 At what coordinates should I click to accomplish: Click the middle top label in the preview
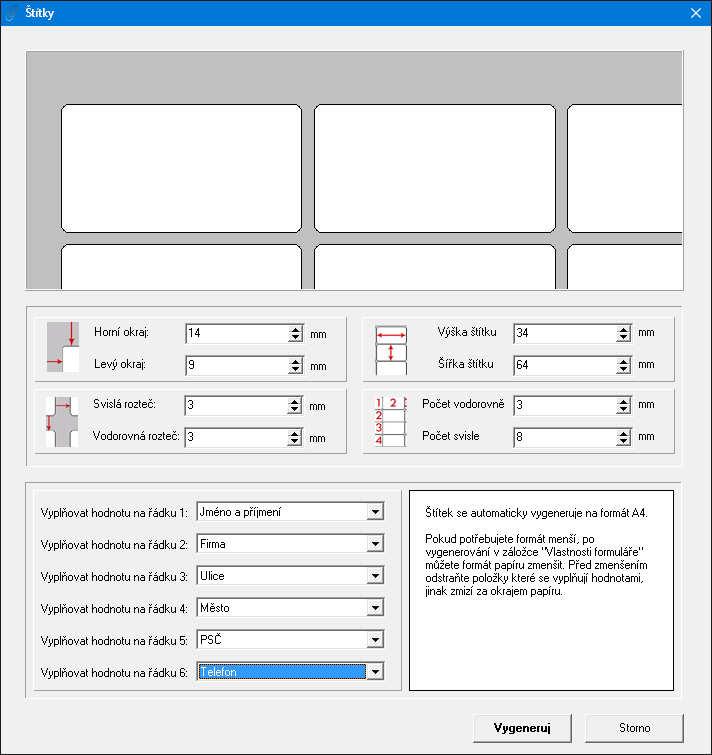coord(435,169)
